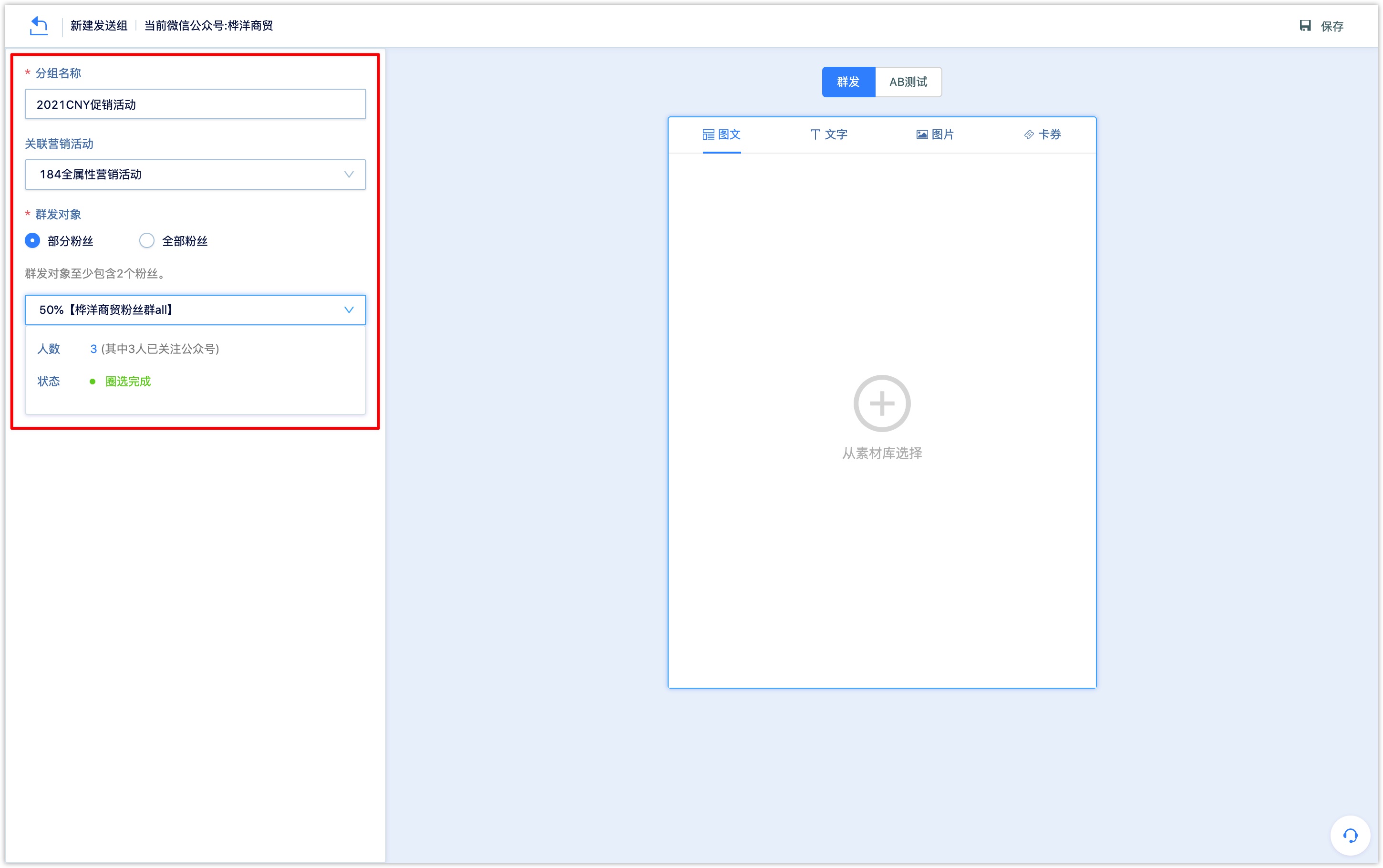Select the 全部粉丝 radio button
Screen dimensions: 1383x868
pyautogui.click(x=147, y=240)
